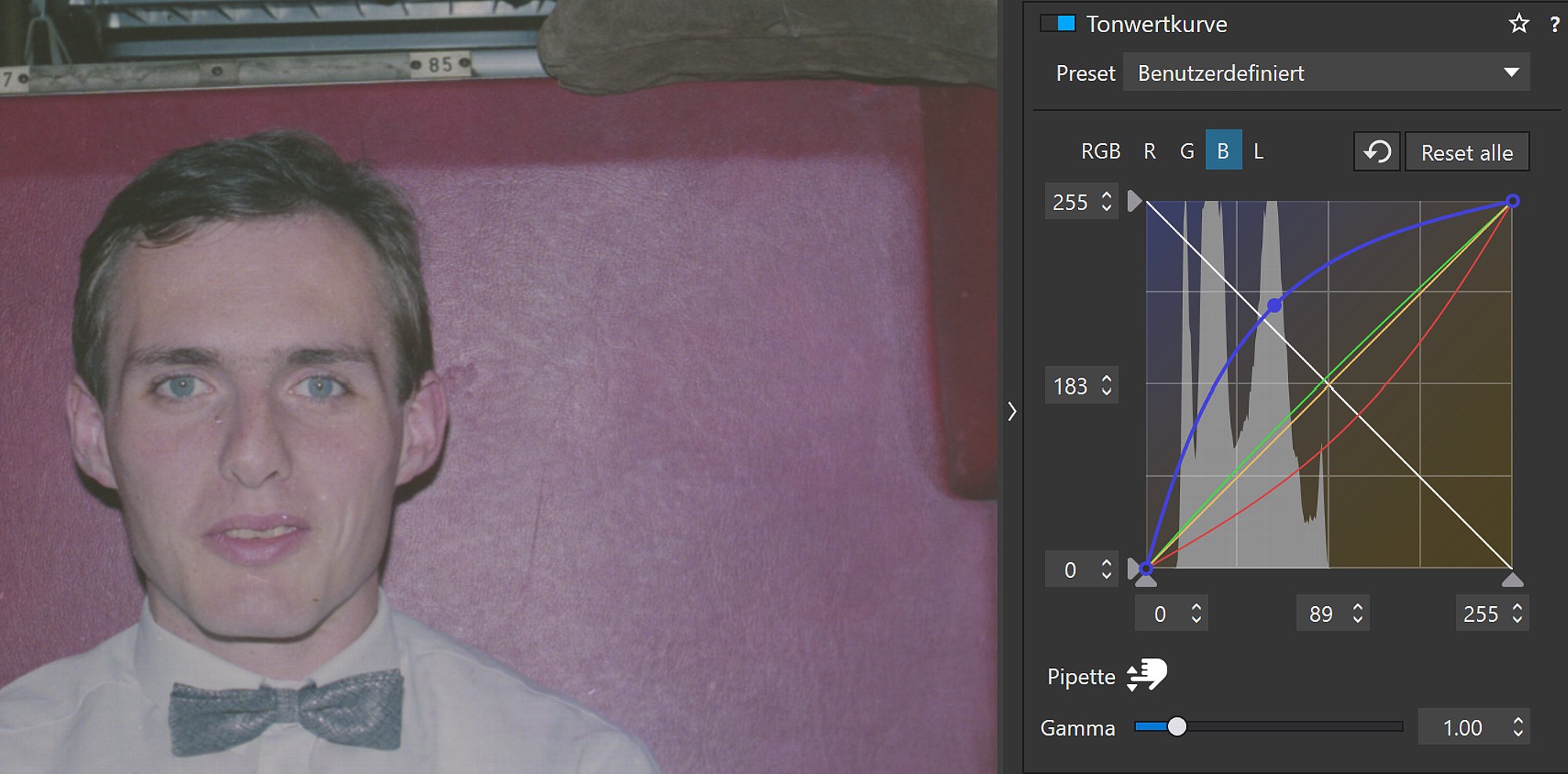
Task: Click the top-left output level triangle marker
Action: tap(1134, 201)
